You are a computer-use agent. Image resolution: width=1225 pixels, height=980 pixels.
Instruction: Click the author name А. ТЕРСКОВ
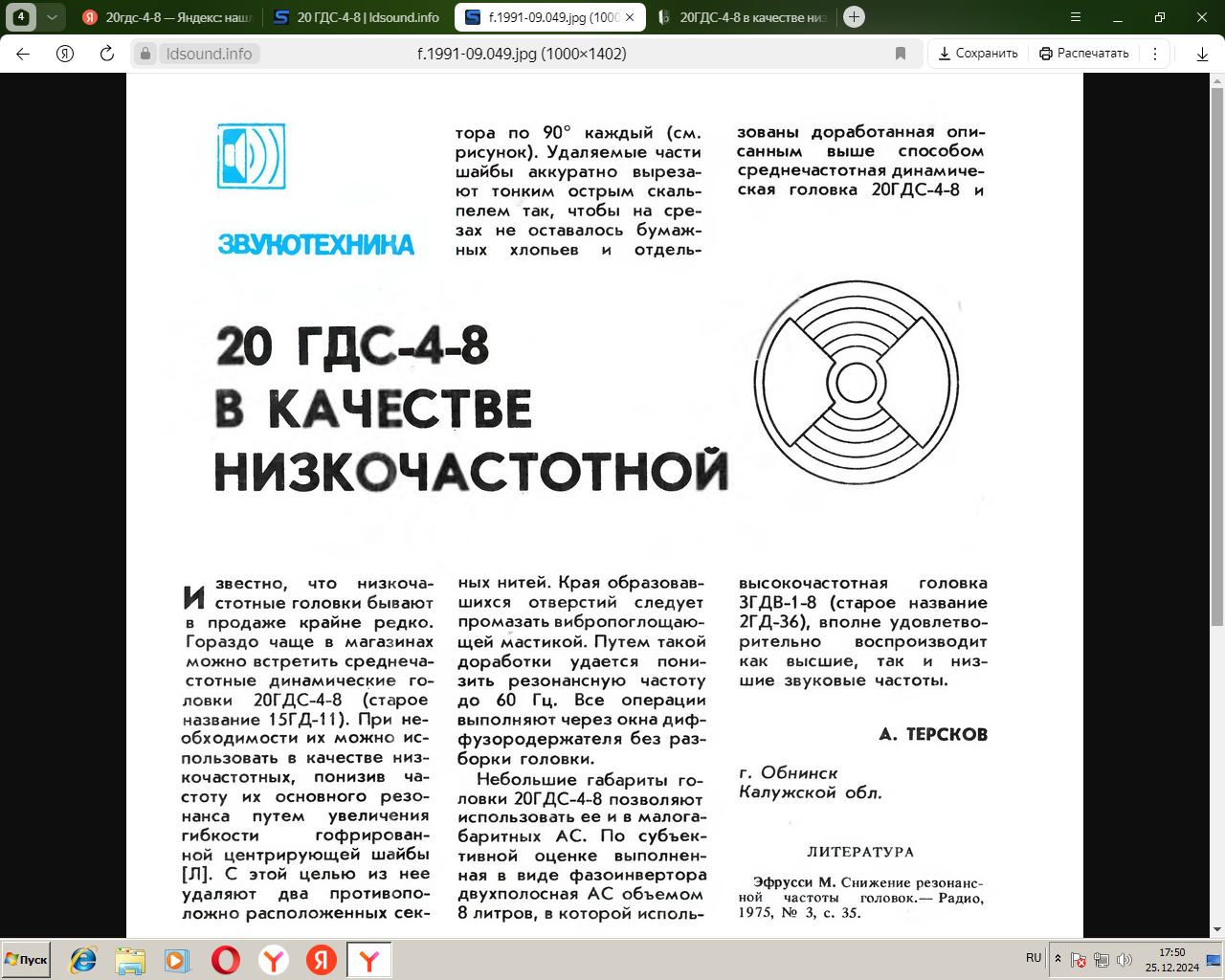[933, 734]
